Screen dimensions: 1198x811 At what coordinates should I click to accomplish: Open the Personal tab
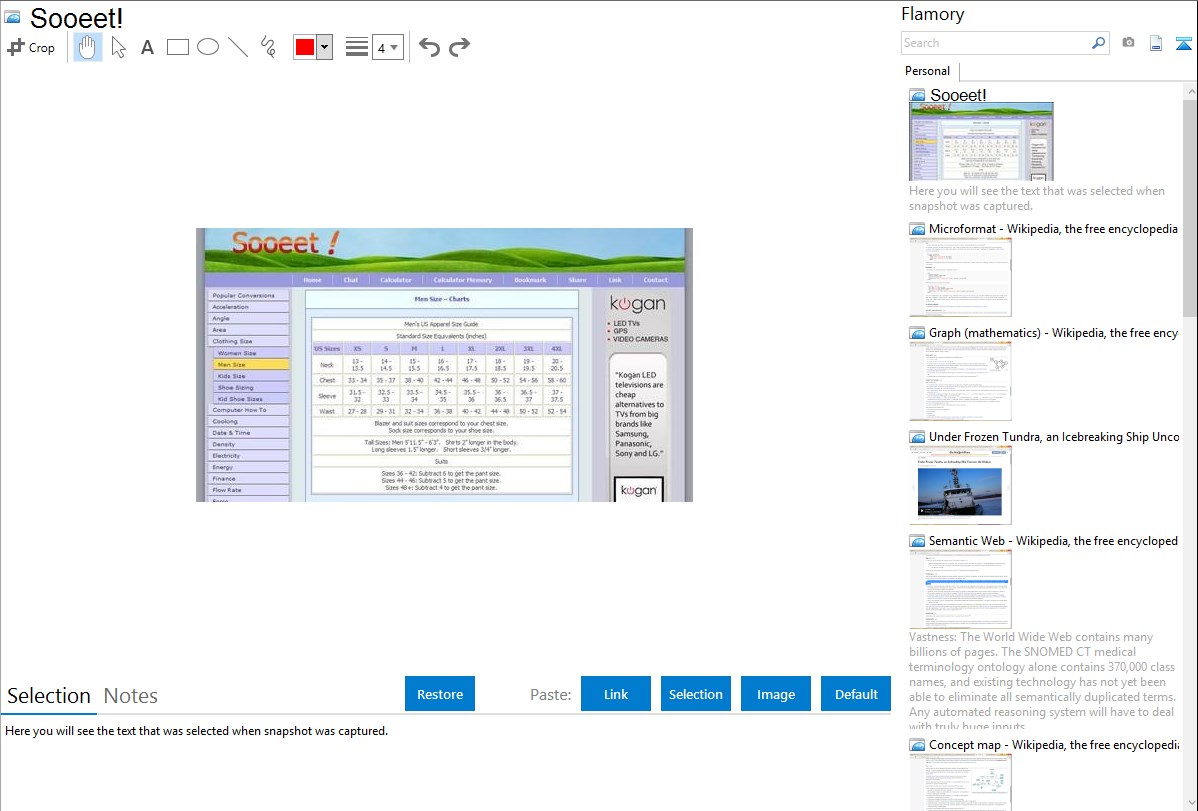pyautogui.click(x=928, y=71)
